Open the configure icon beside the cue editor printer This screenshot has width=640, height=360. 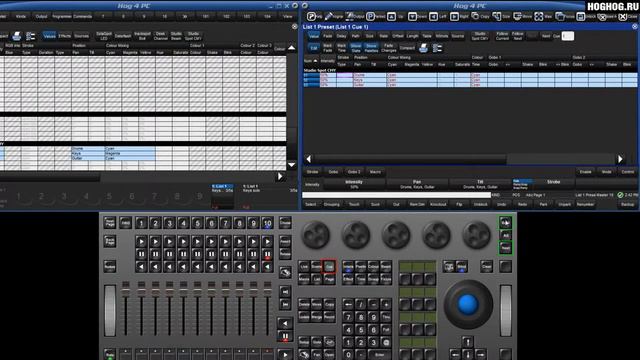click(437, 48)
